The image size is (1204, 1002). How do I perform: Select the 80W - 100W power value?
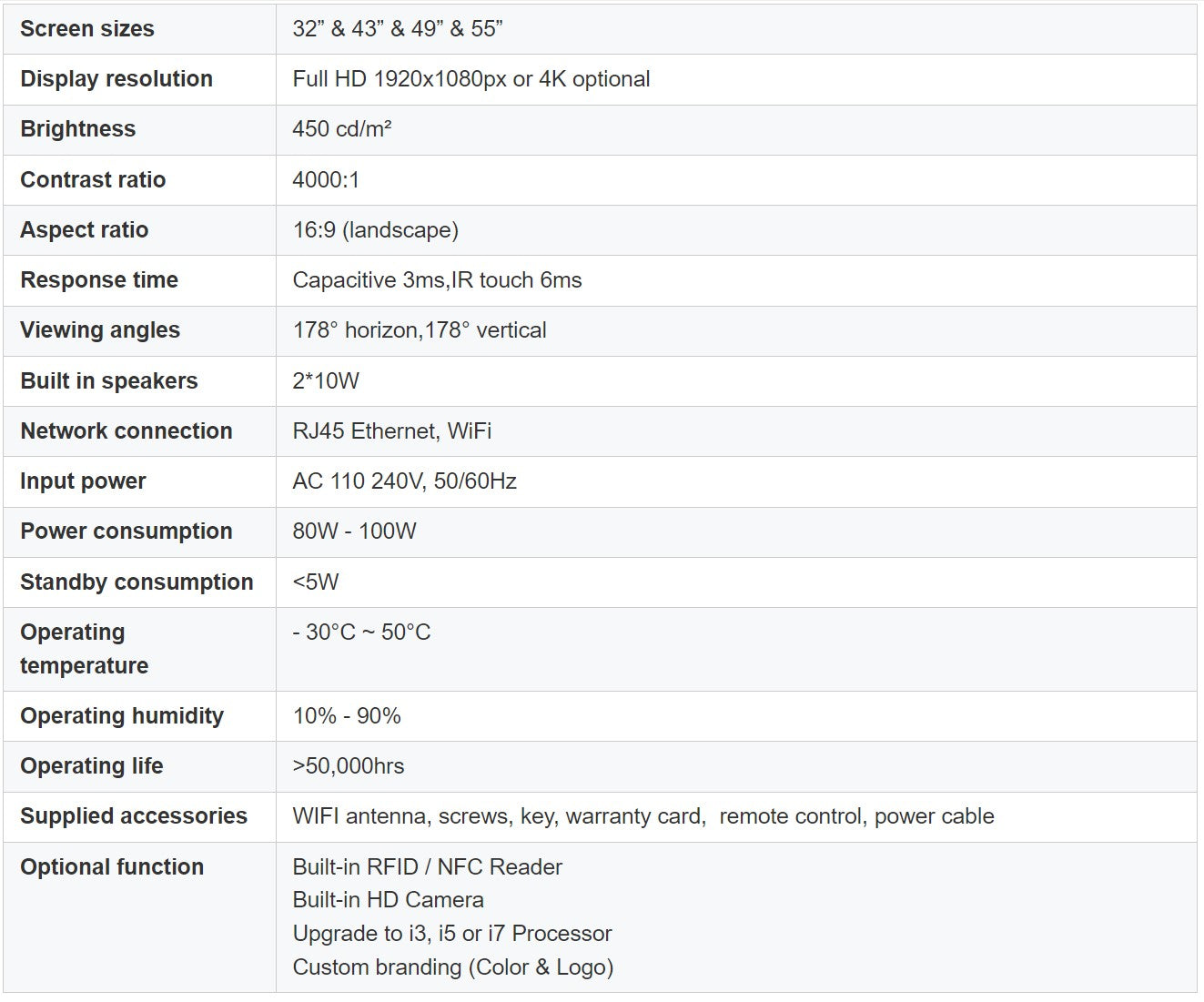click(x=354, y=531)
